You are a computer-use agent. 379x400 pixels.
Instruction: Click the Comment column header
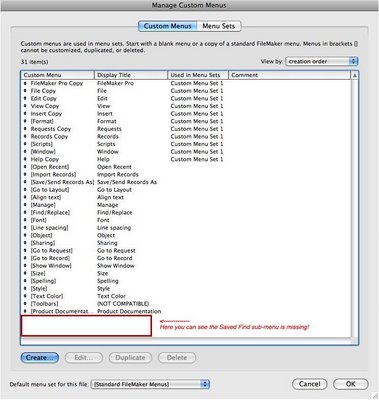(290, 75)
